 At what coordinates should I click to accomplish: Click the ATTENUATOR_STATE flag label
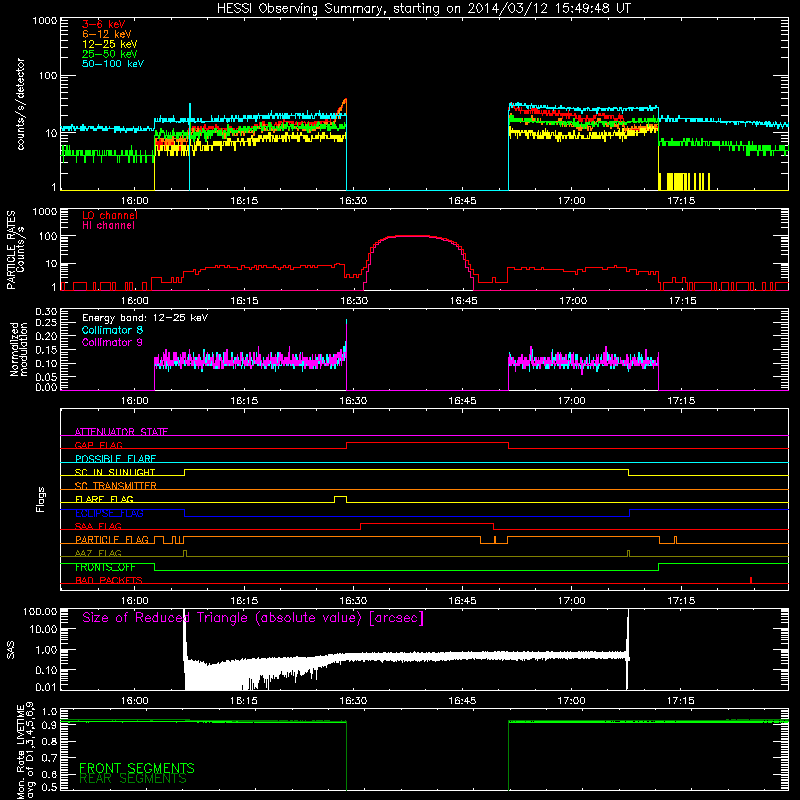click(x=121, y=432)
